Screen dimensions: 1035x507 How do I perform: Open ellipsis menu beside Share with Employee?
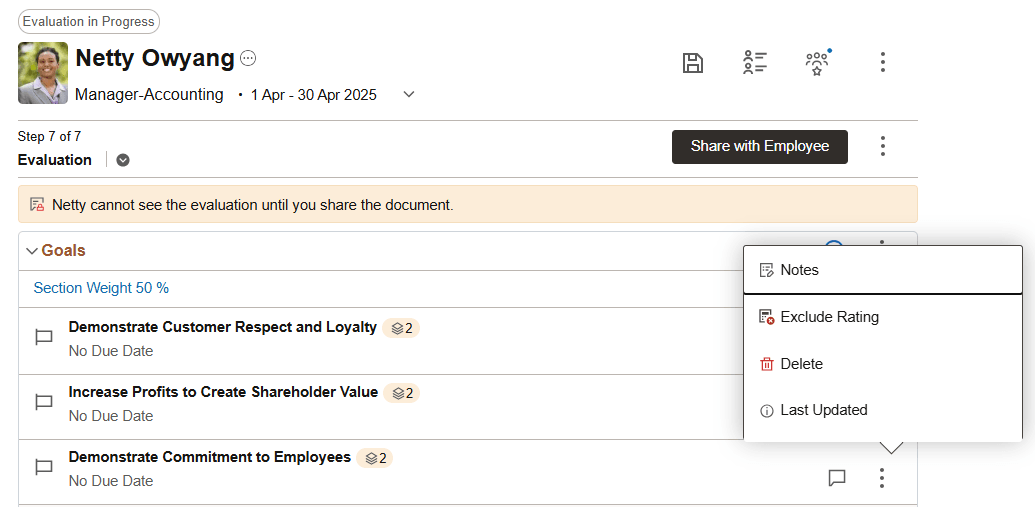point(883,146)
